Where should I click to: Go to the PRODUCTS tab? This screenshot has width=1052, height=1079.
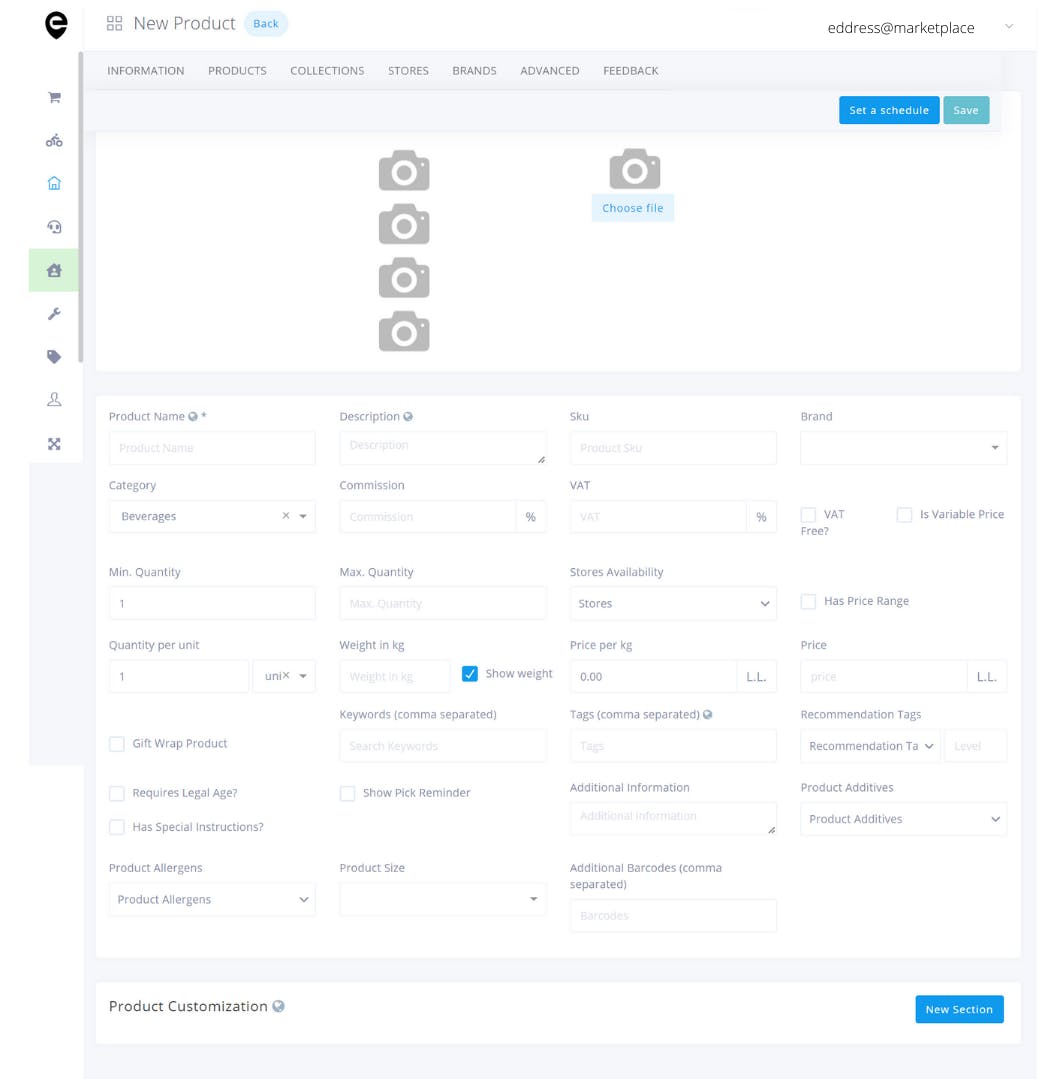click(237, 71)
